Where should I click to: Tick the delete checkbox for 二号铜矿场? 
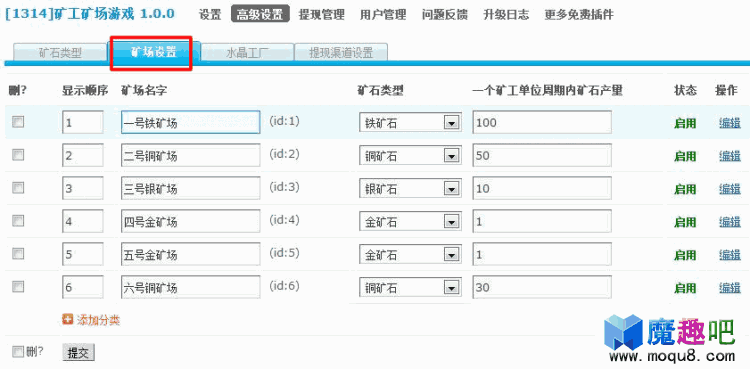(18, 155)
